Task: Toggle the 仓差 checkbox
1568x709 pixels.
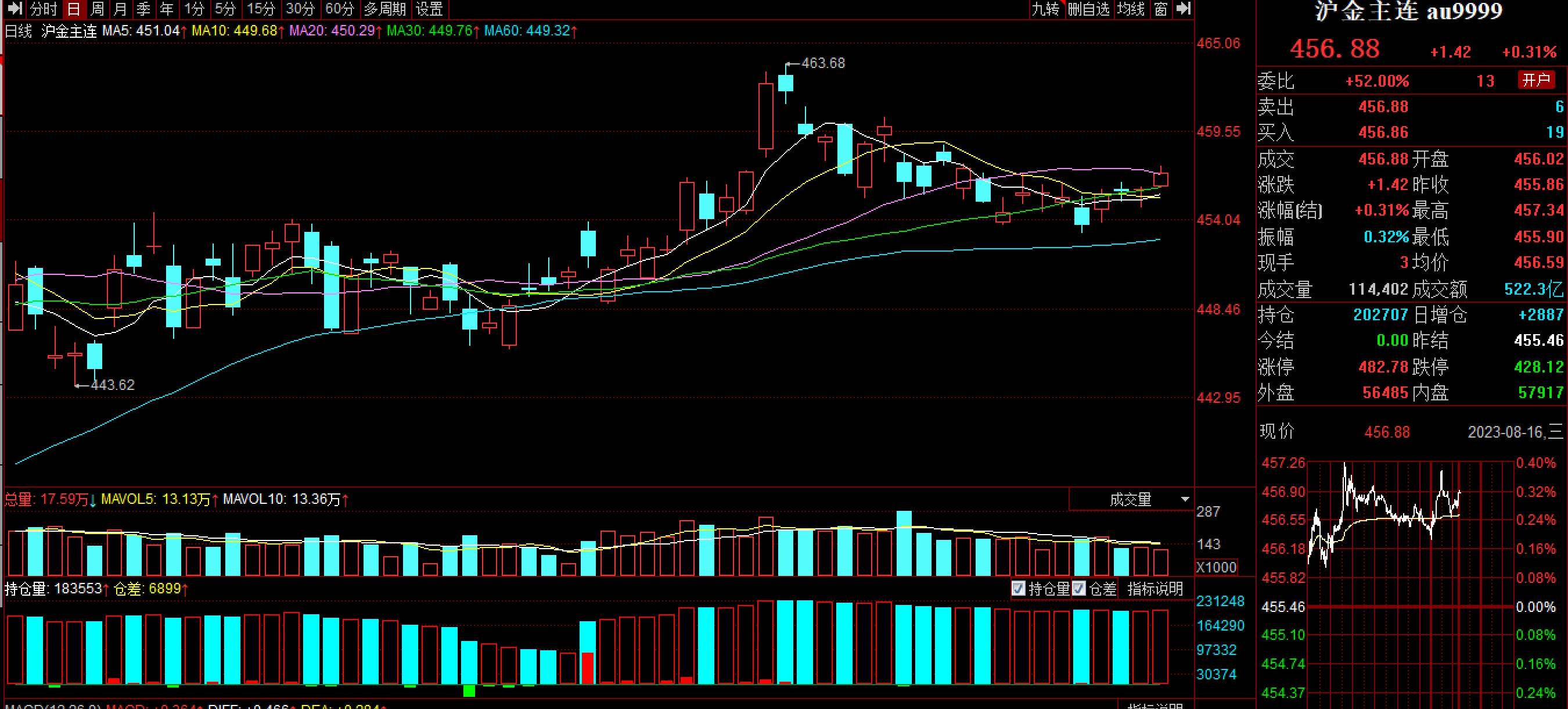Action: click(1078, 588)
